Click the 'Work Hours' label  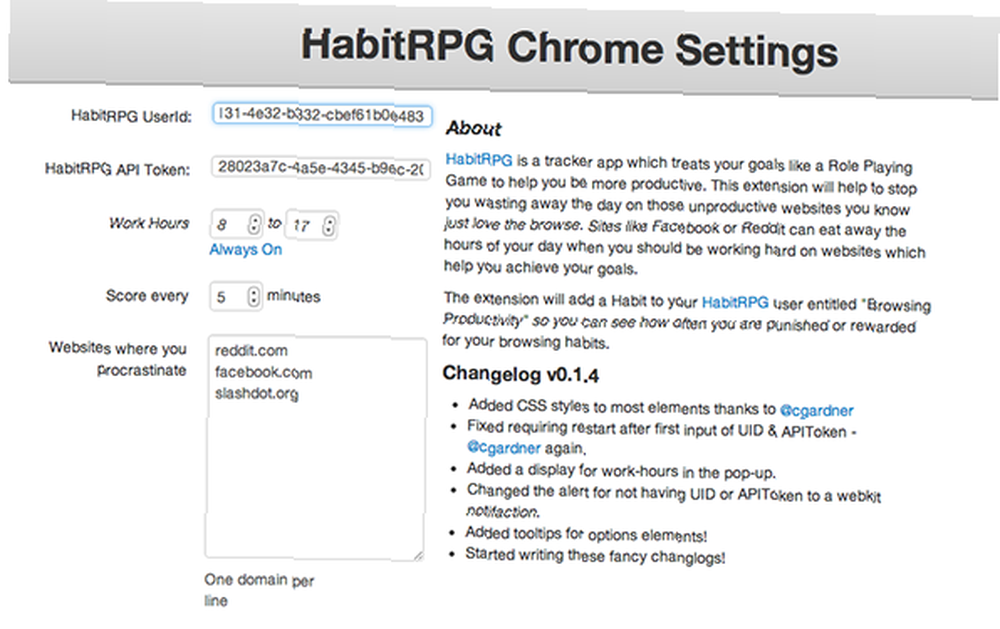point(149,223)
